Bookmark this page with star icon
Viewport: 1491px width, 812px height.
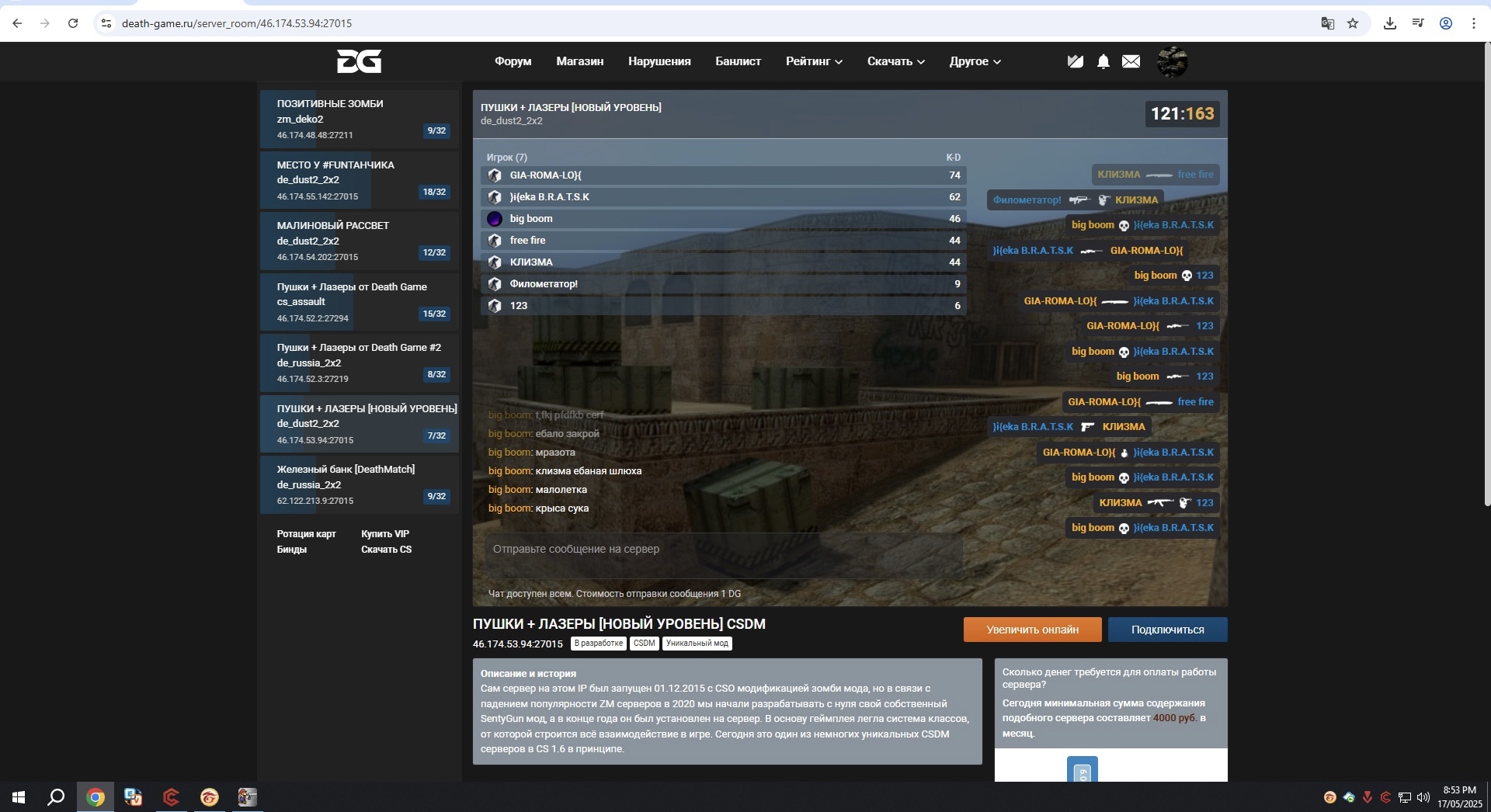pyautogui.click(x=1353, y=23)
